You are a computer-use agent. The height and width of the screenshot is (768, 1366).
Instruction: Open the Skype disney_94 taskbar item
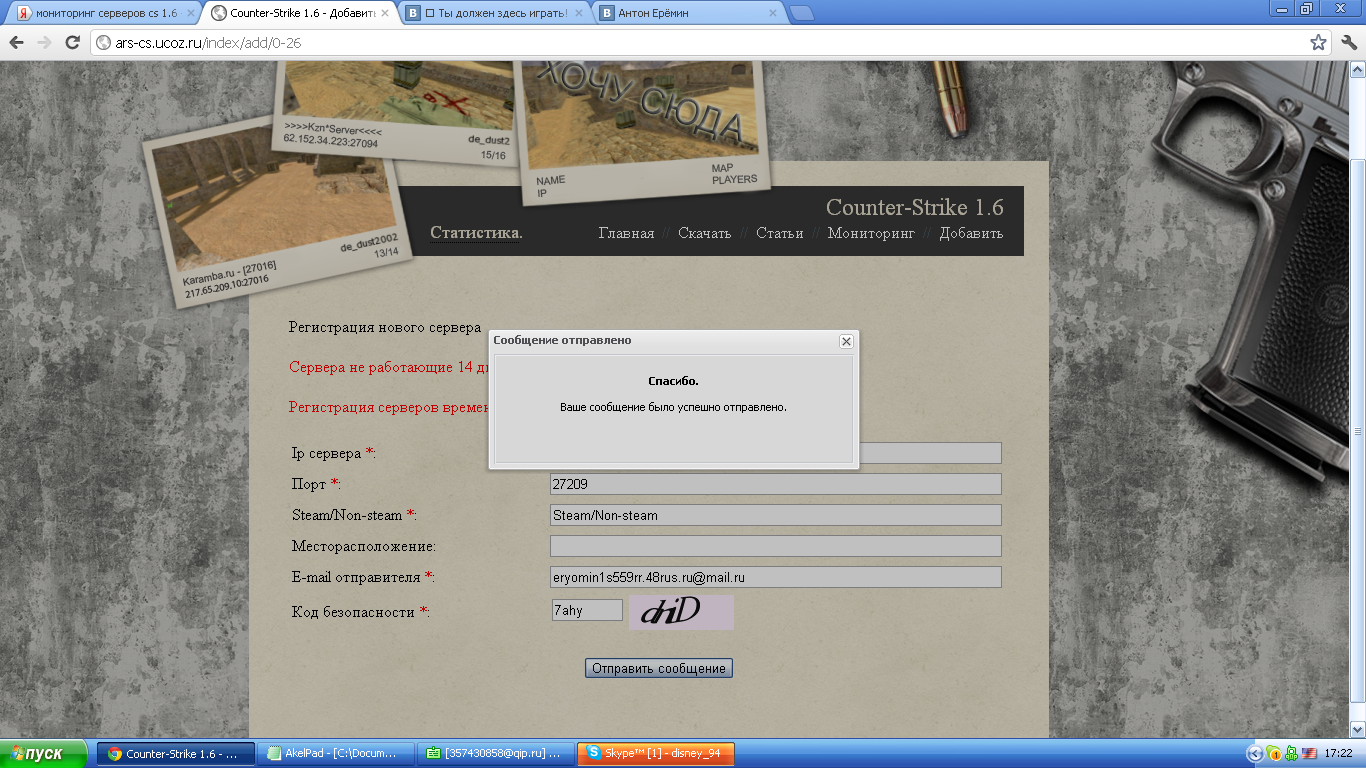(x=656, y=754)
